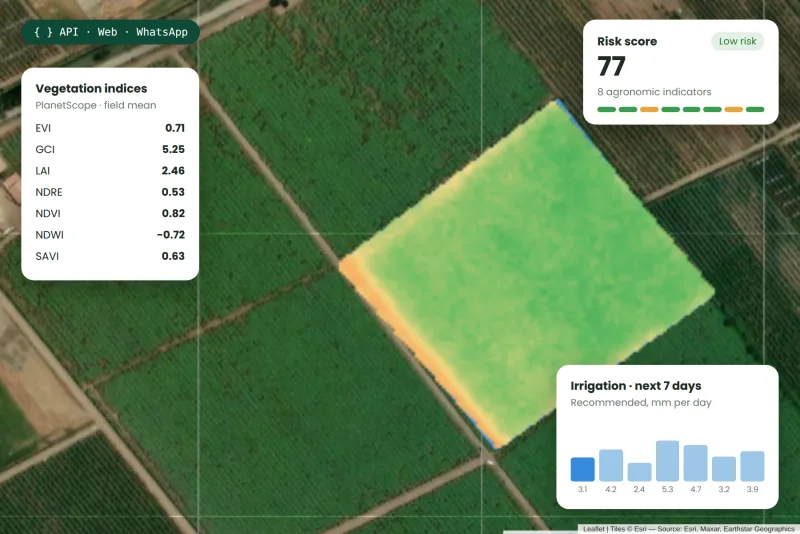Screen dimensions: 800x534
Task: Select the NDVI row label
Action: (48, 214)
